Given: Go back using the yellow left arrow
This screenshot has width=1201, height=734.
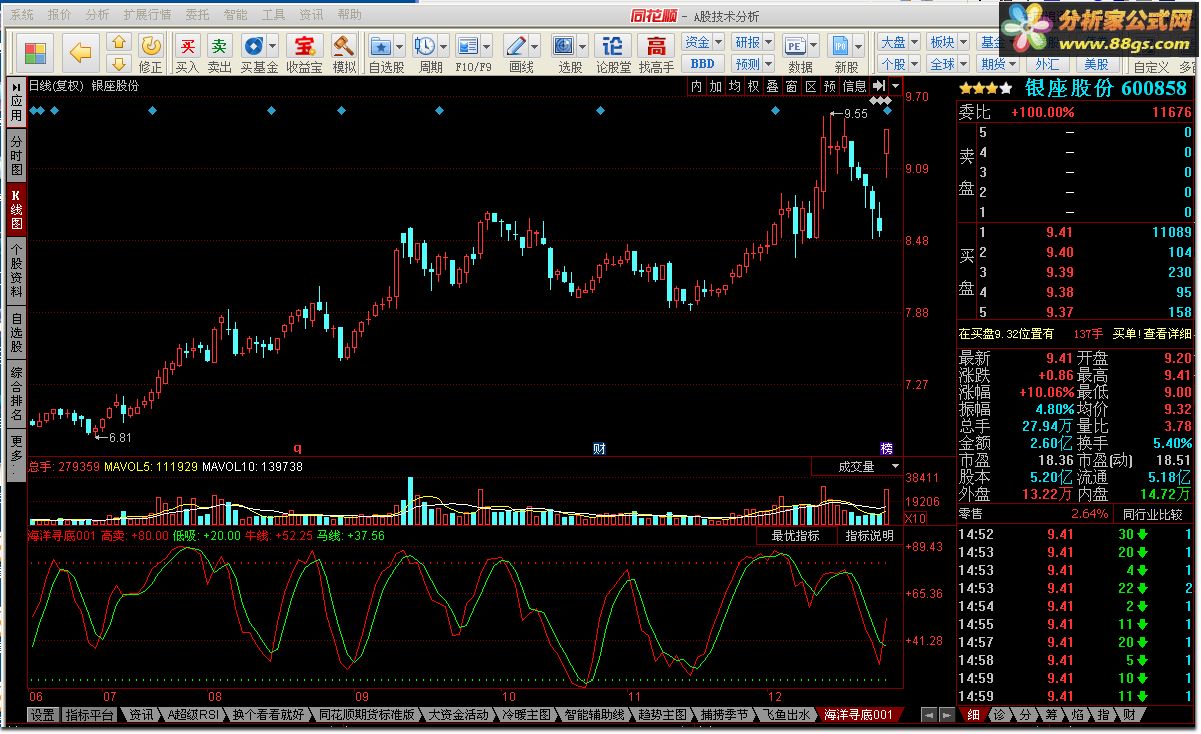Looking at the screenshot, I should click(x=81, y=52).
